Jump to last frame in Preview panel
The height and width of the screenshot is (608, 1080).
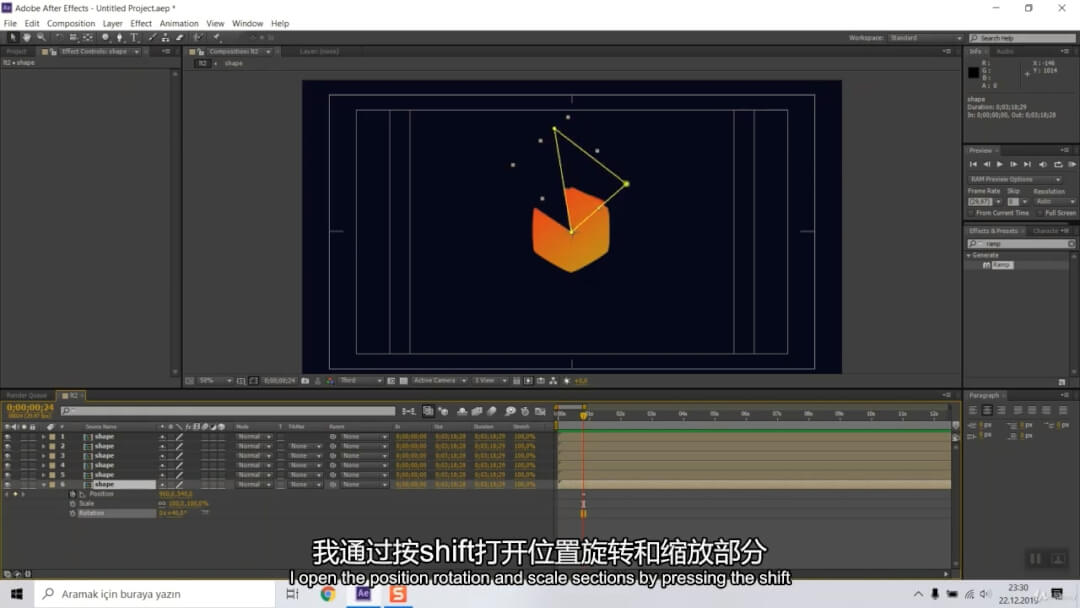(1028, 165)
